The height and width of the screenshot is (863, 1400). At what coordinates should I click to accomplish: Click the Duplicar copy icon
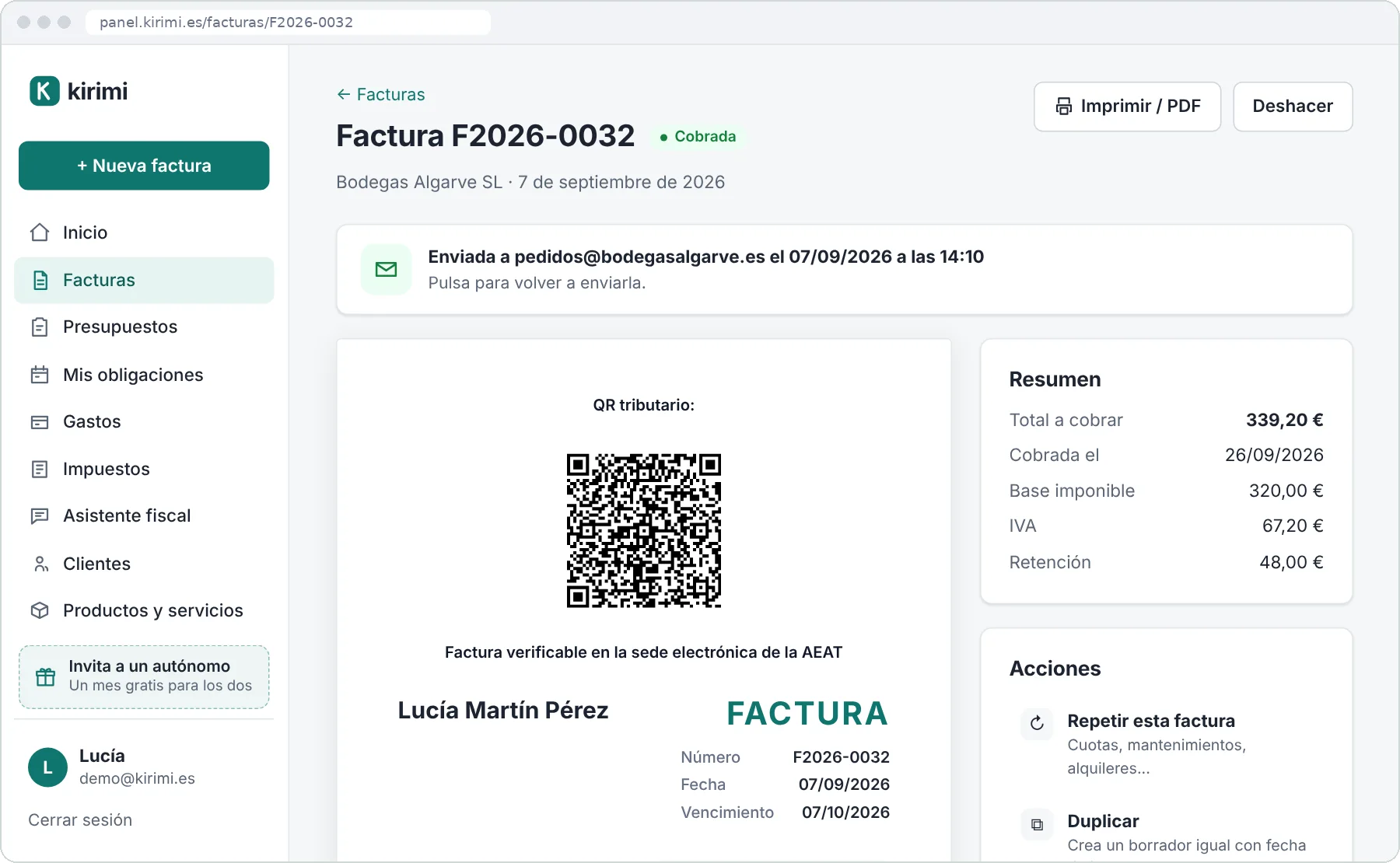(x=1037, y=824)
